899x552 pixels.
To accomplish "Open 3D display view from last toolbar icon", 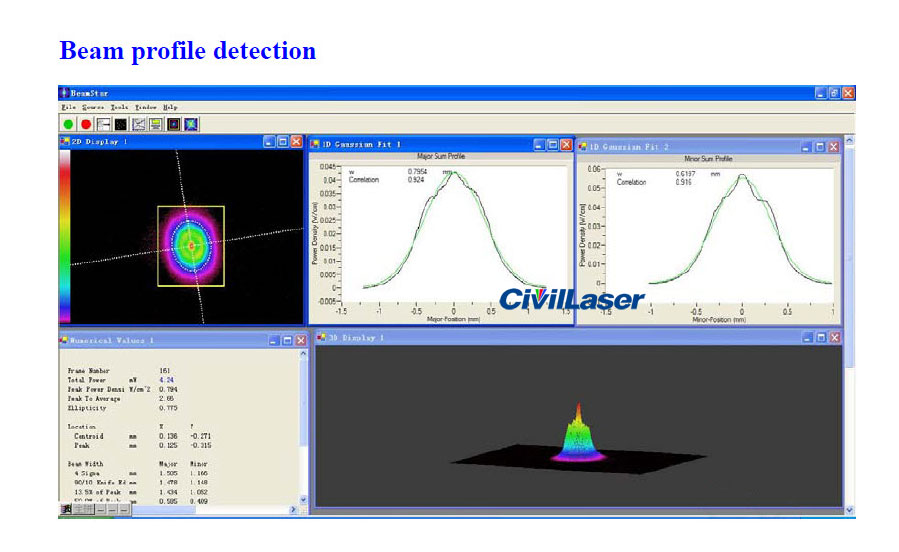I will tap(191, 124).
